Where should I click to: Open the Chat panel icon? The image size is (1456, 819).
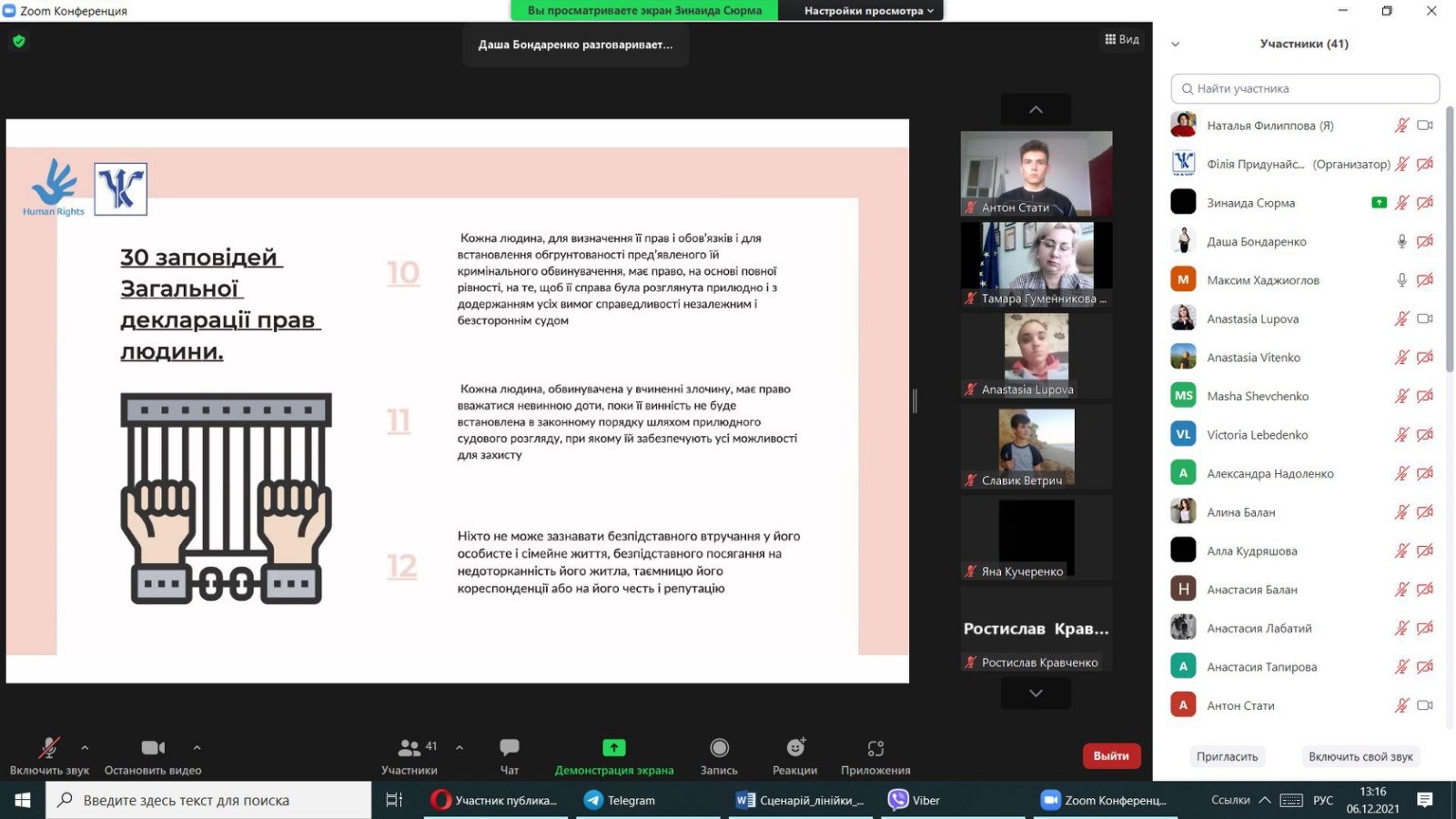(509, 748)
